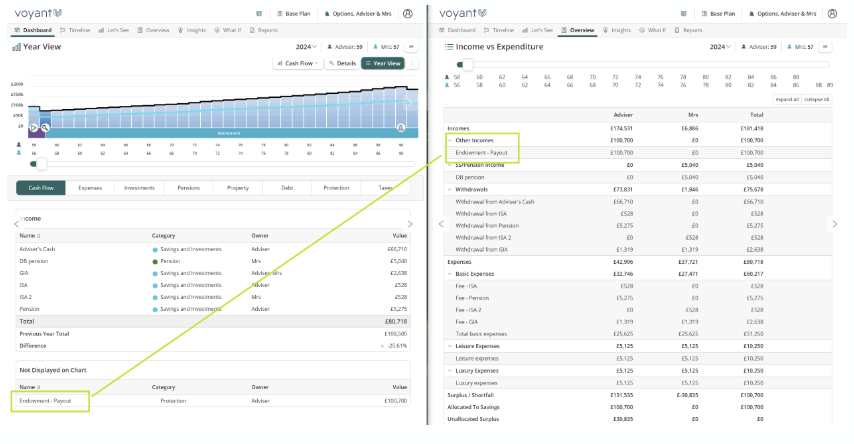Image resolution: width=854 pixels, height=444 pixels.
Task: Open the Protection category tab
Action: click(x=337, y=187)
